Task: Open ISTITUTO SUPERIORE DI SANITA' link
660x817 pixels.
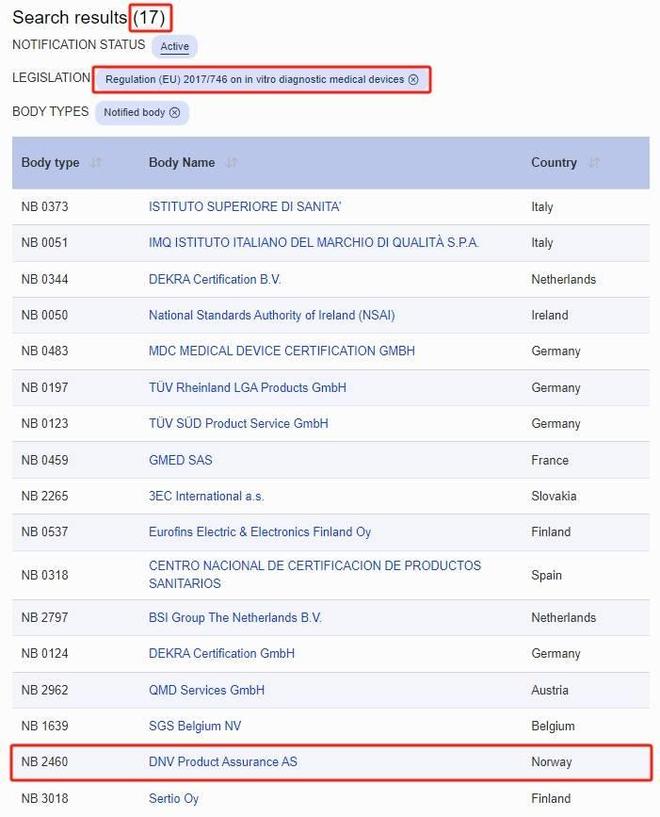Action: coord(245,207)
